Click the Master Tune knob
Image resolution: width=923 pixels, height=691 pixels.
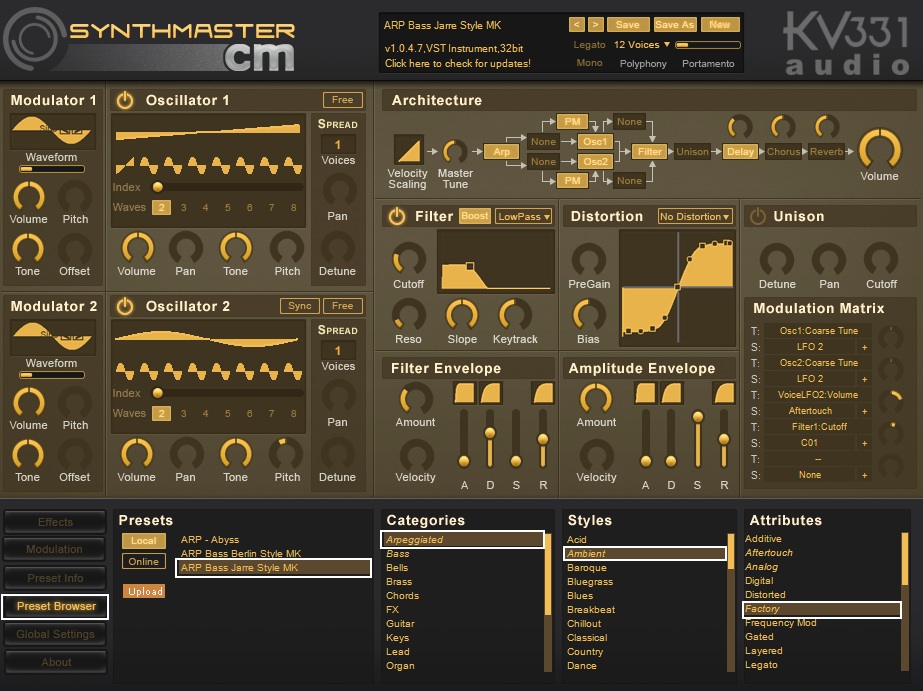454,152
